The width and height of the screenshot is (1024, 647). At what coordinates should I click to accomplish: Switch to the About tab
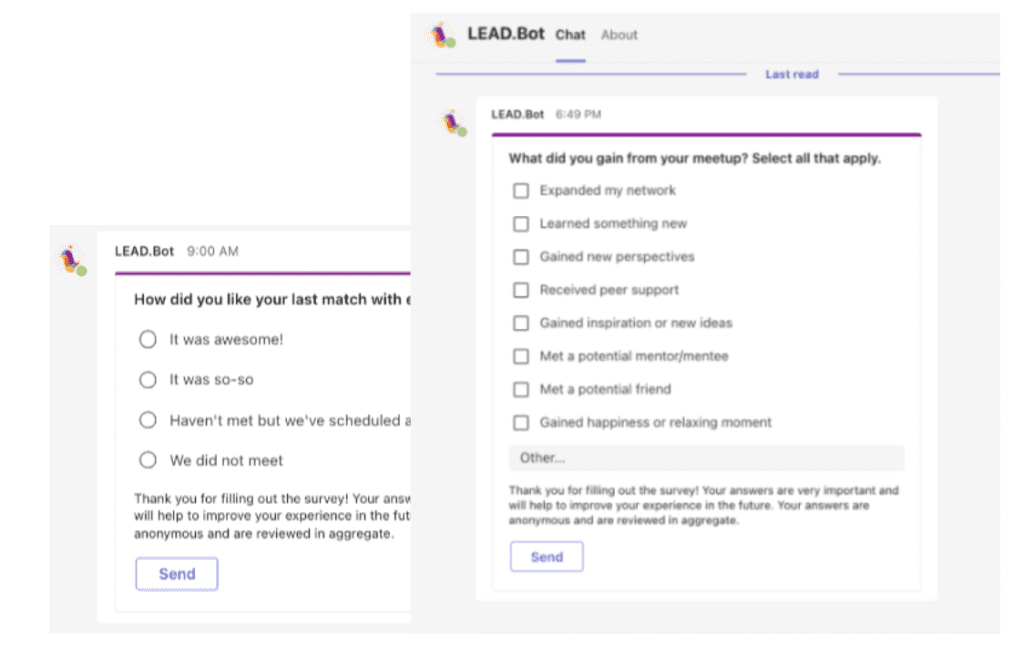click(618, 34)
